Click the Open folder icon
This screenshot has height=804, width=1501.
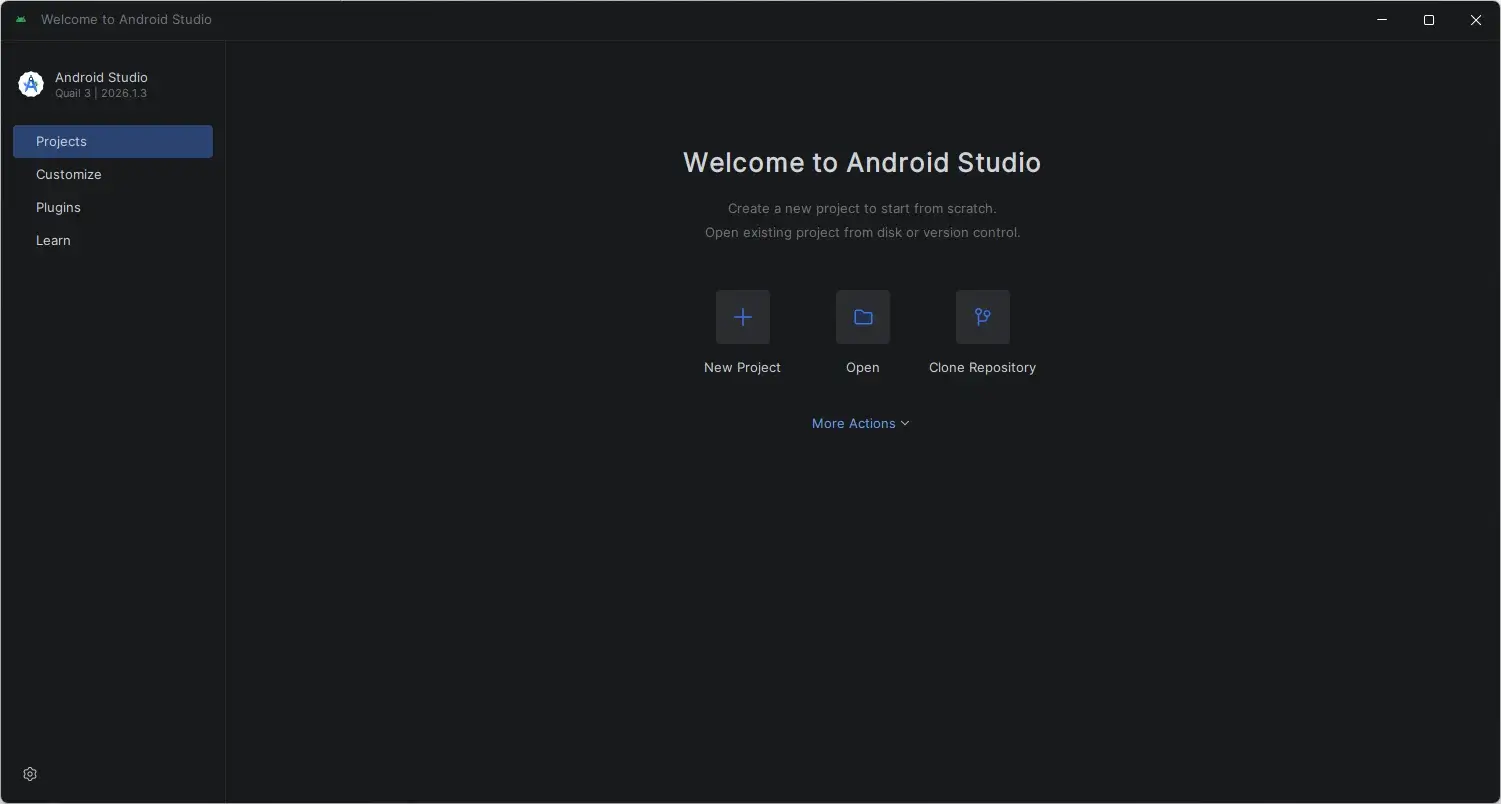(862, 317)
